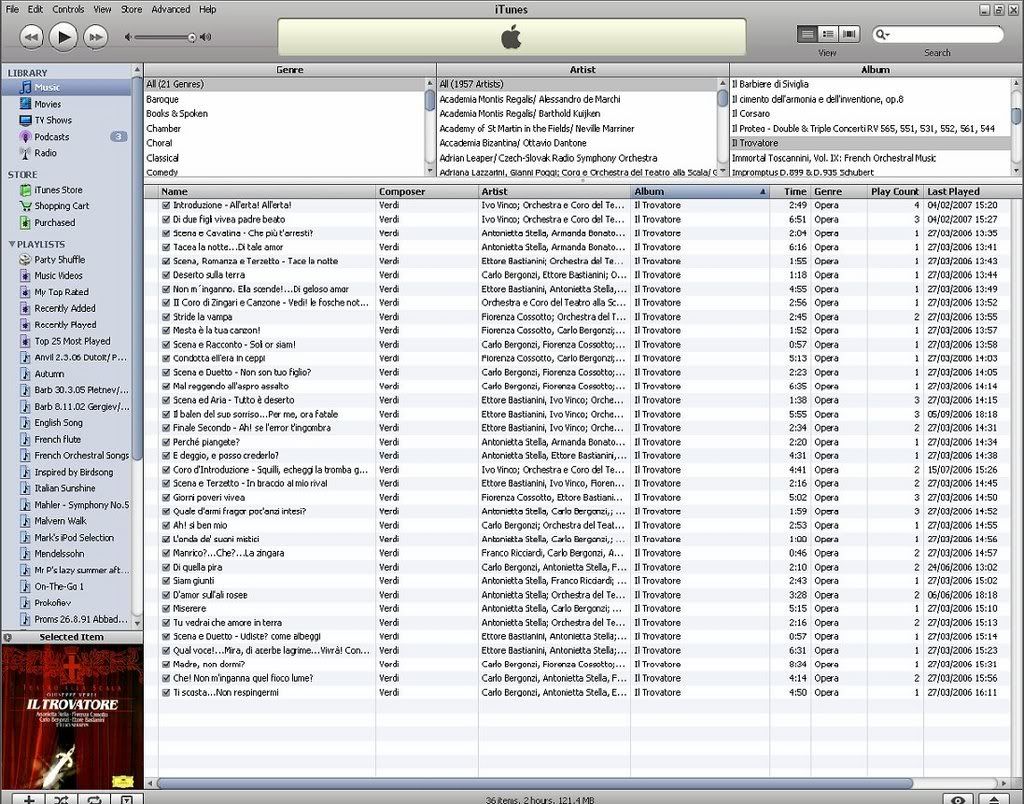Screen dimensions: 1024x804
Task: Toggle repeat button in bottom bar
Action: pyautogui.click(x=93, y=799)
